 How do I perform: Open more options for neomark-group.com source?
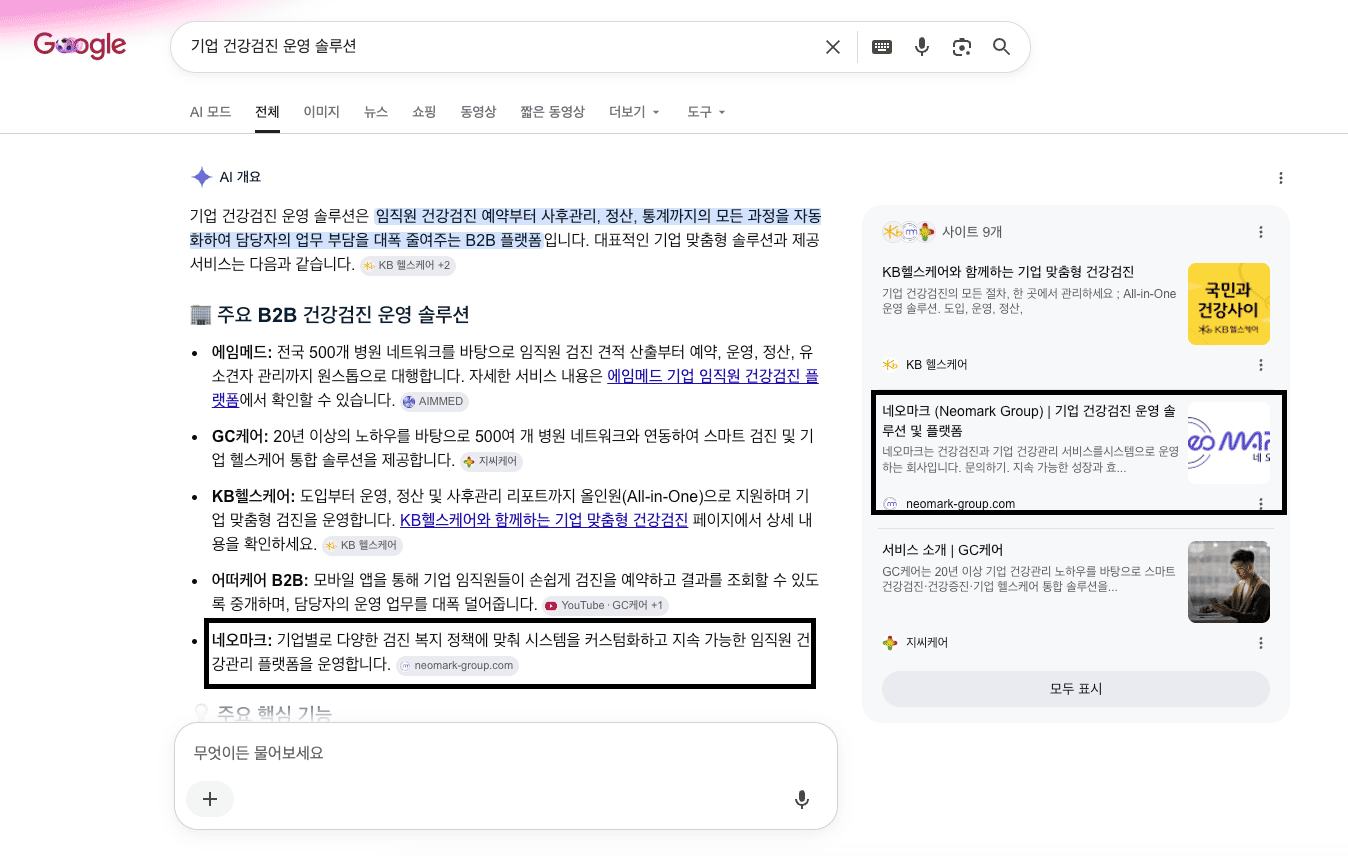pos(1261,504)
